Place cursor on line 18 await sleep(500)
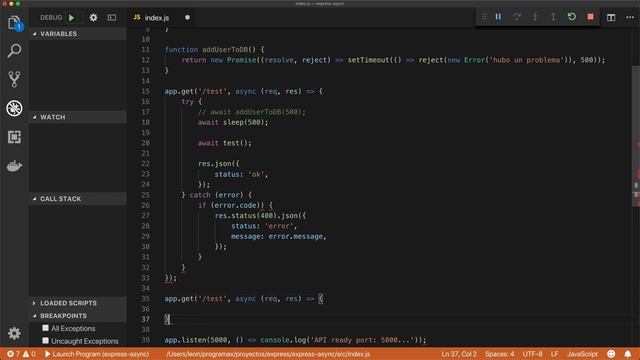The image size is (640, 360). 233,122
